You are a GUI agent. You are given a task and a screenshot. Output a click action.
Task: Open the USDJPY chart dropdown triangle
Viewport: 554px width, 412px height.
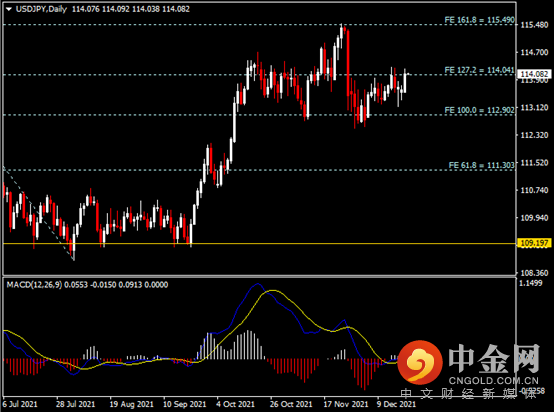(x=9, y=9)
